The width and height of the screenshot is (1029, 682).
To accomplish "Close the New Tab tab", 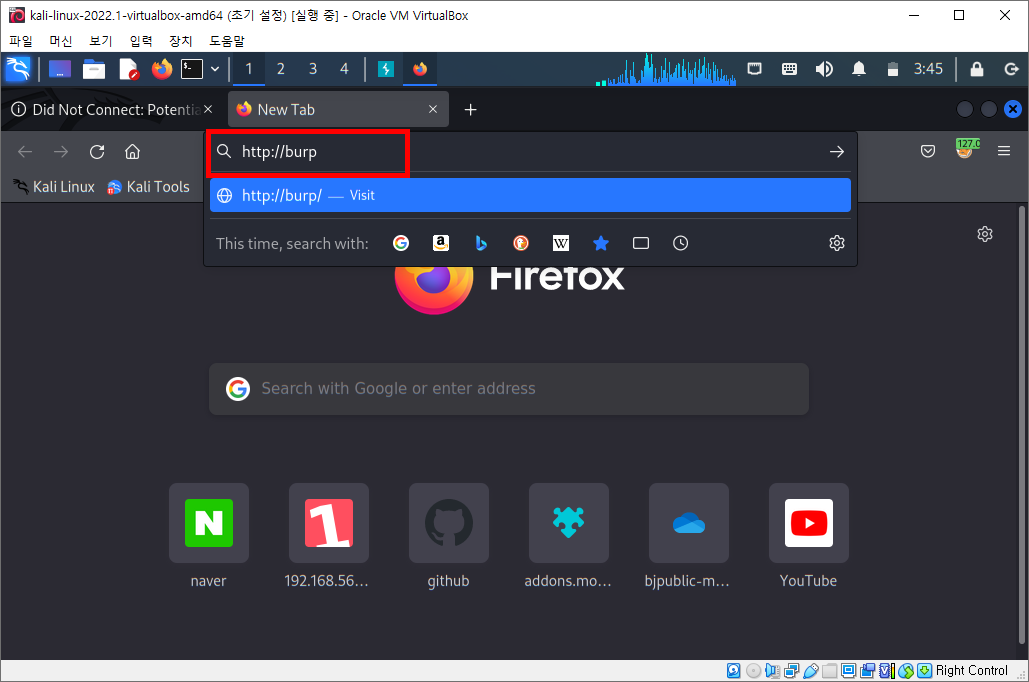I will pyautogui.click(x=433, y=109).
